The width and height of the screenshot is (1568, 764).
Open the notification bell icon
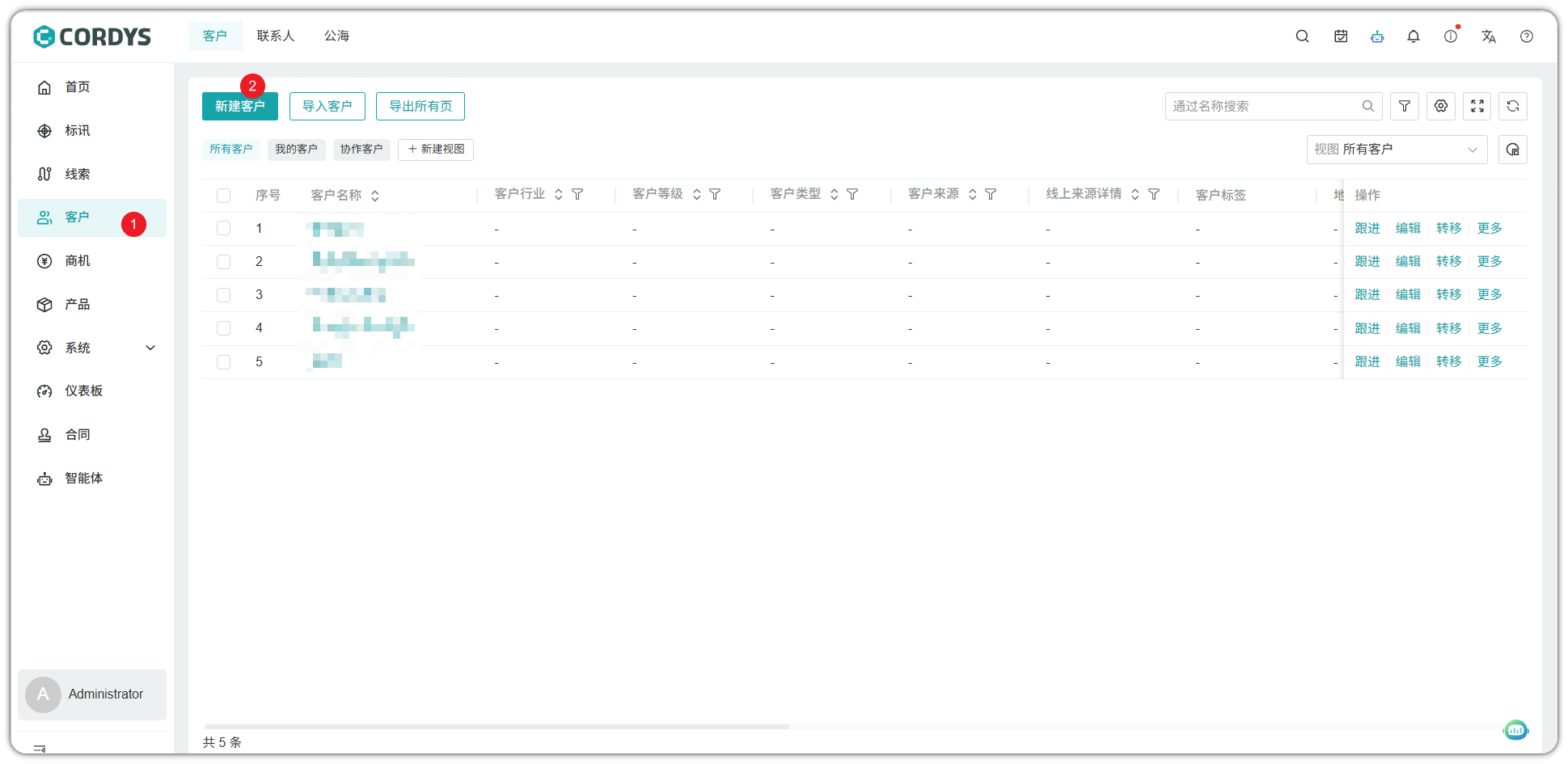(1414, 36)
